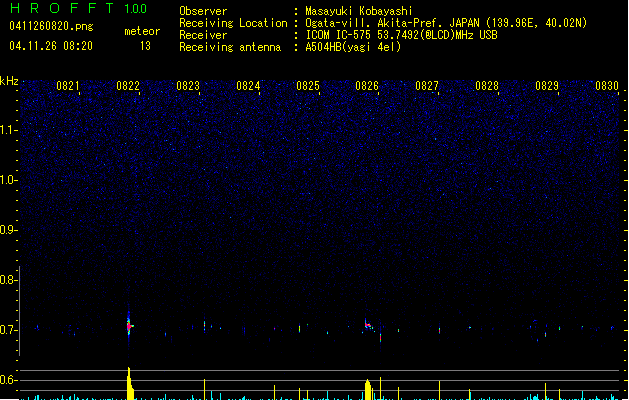
Task: Click the 0.9 kHz axis label
Action: (8, 230)
